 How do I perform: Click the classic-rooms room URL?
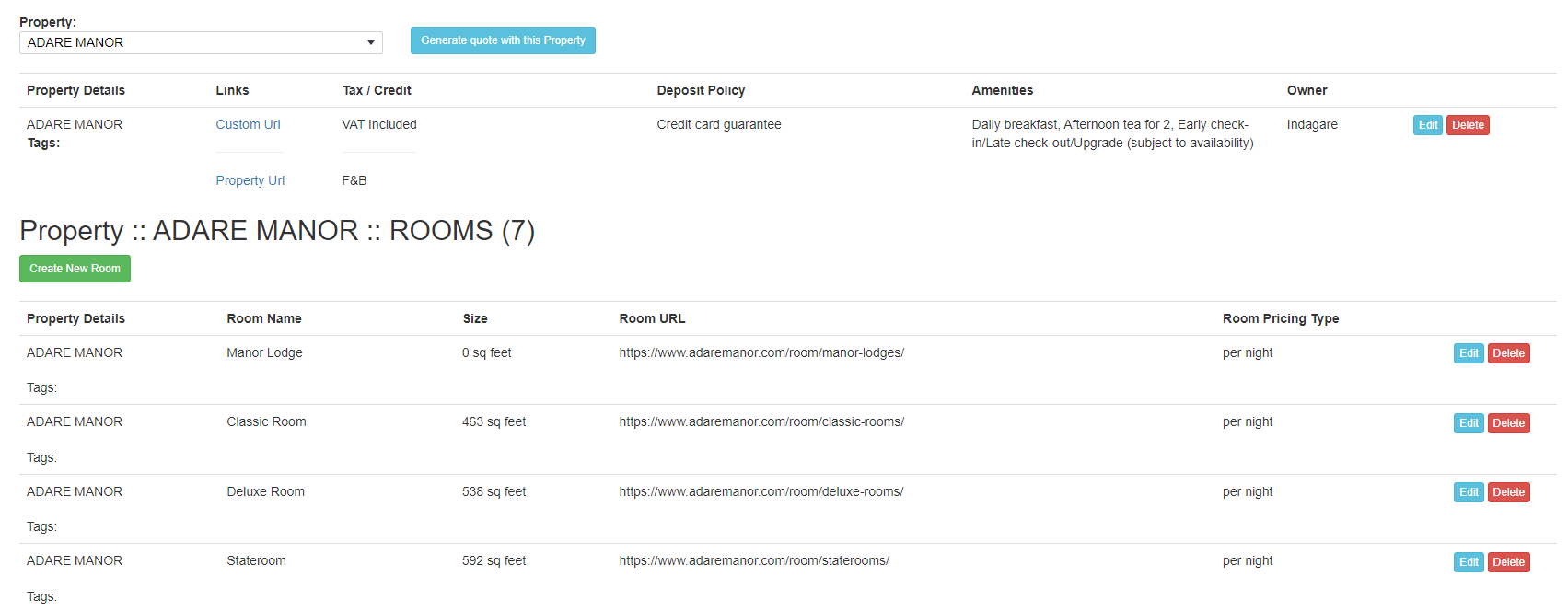[761, 421]
